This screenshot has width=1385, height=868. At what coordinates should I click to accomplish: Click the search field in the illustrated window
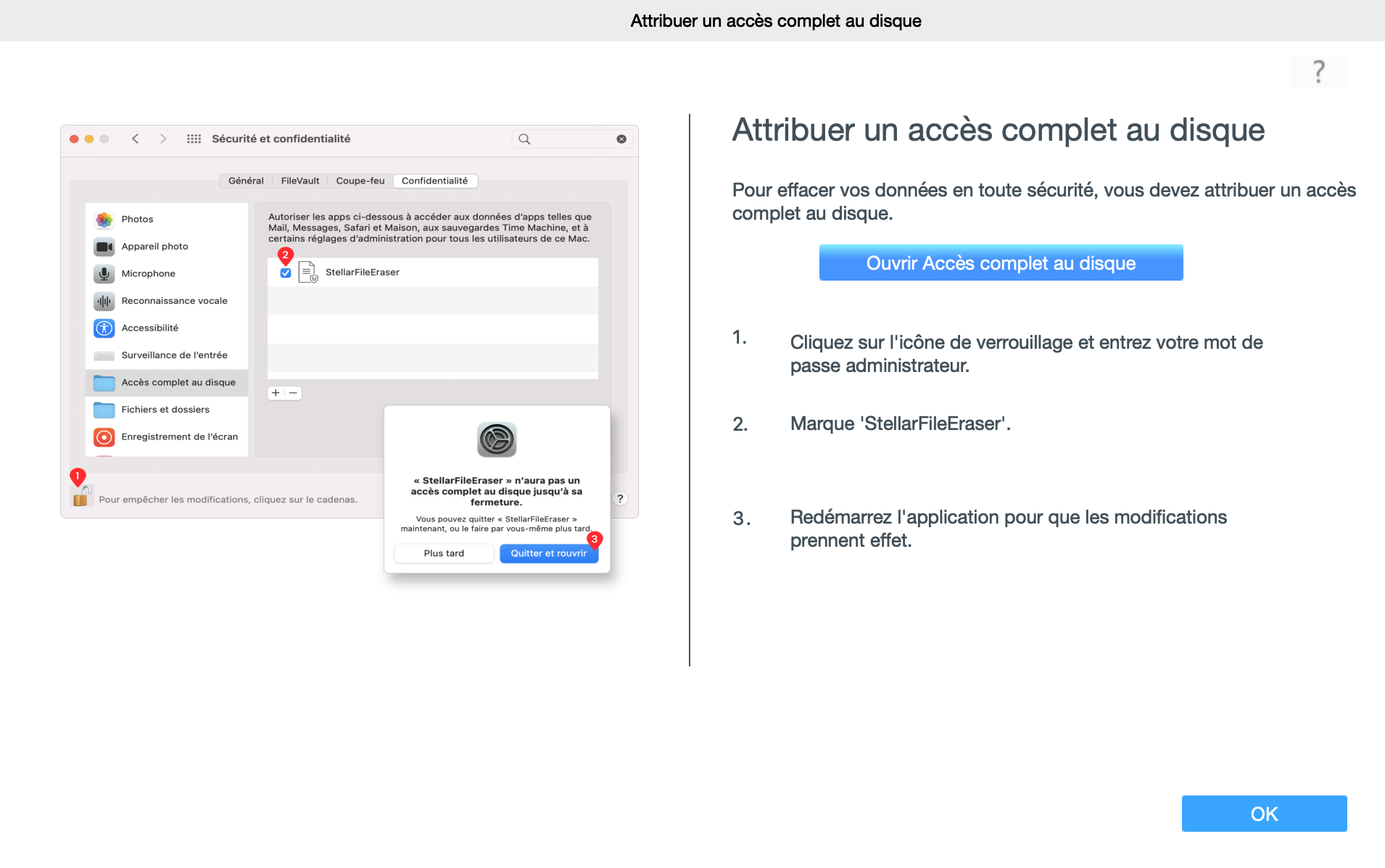(573, 139)
